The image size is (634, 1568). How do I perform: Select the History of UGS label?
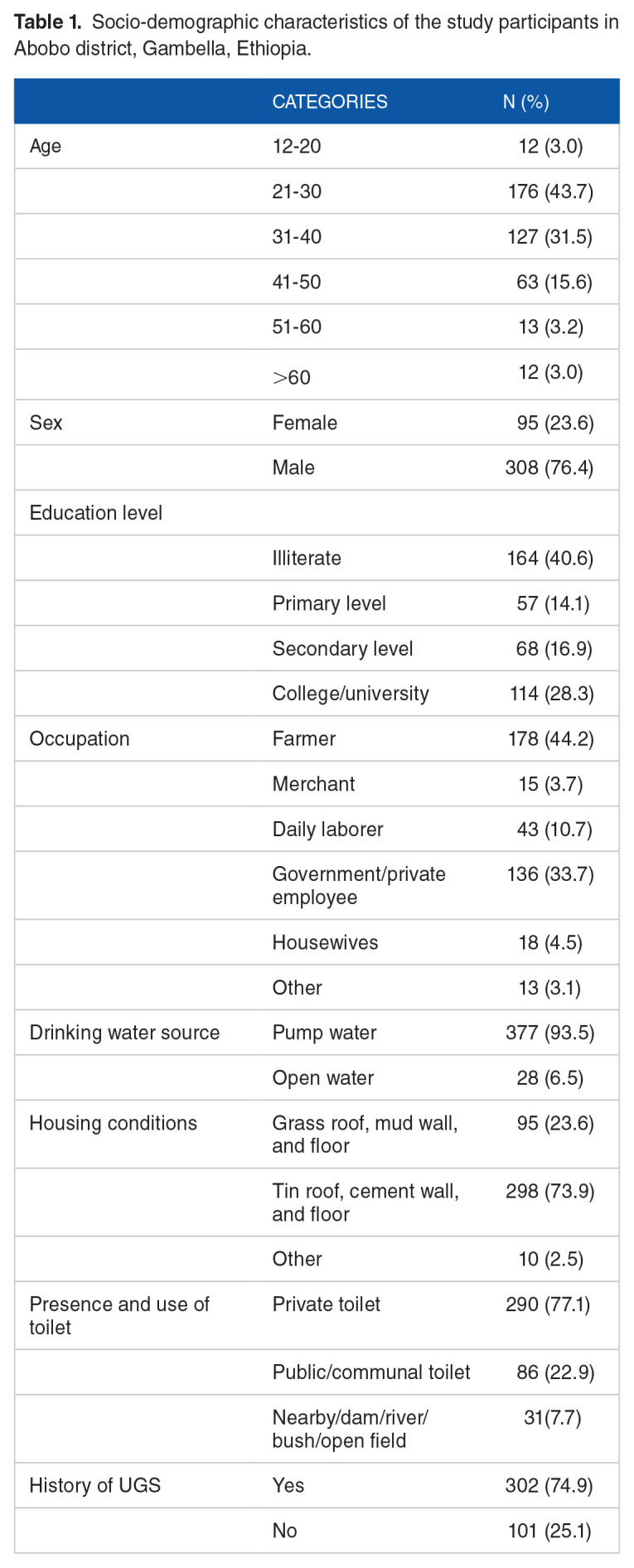tap(95, 1485)
